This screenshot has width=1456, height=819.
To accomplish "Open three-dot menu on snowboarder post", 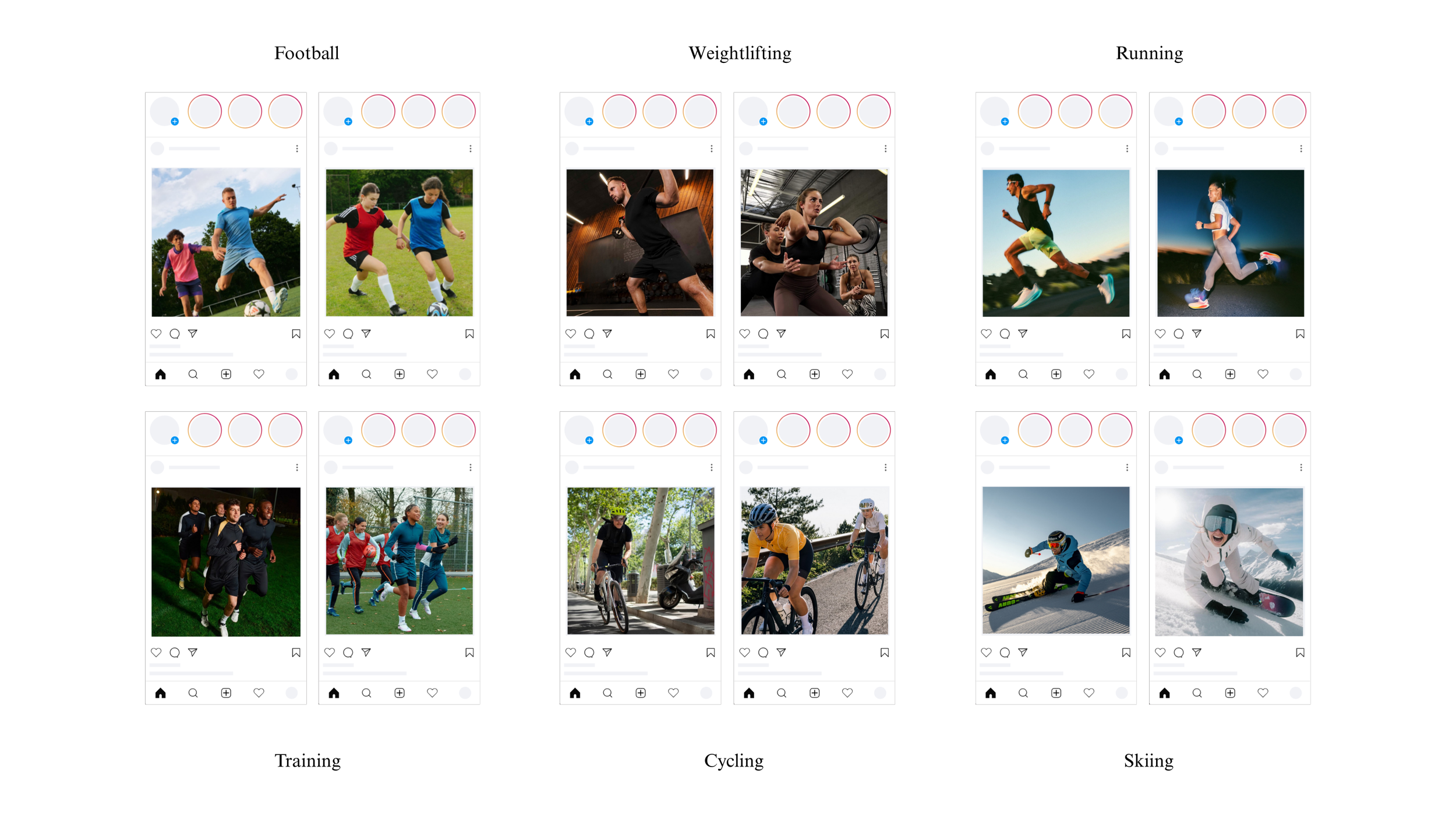I will (x=1301, y=467).
